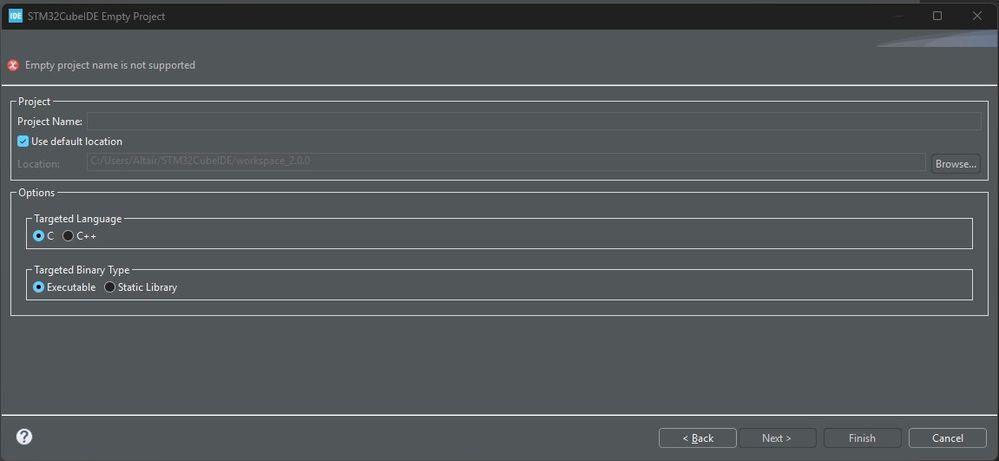
Task: Click the 'Empty project name is not supported' message
Action: tap(110, 65)
